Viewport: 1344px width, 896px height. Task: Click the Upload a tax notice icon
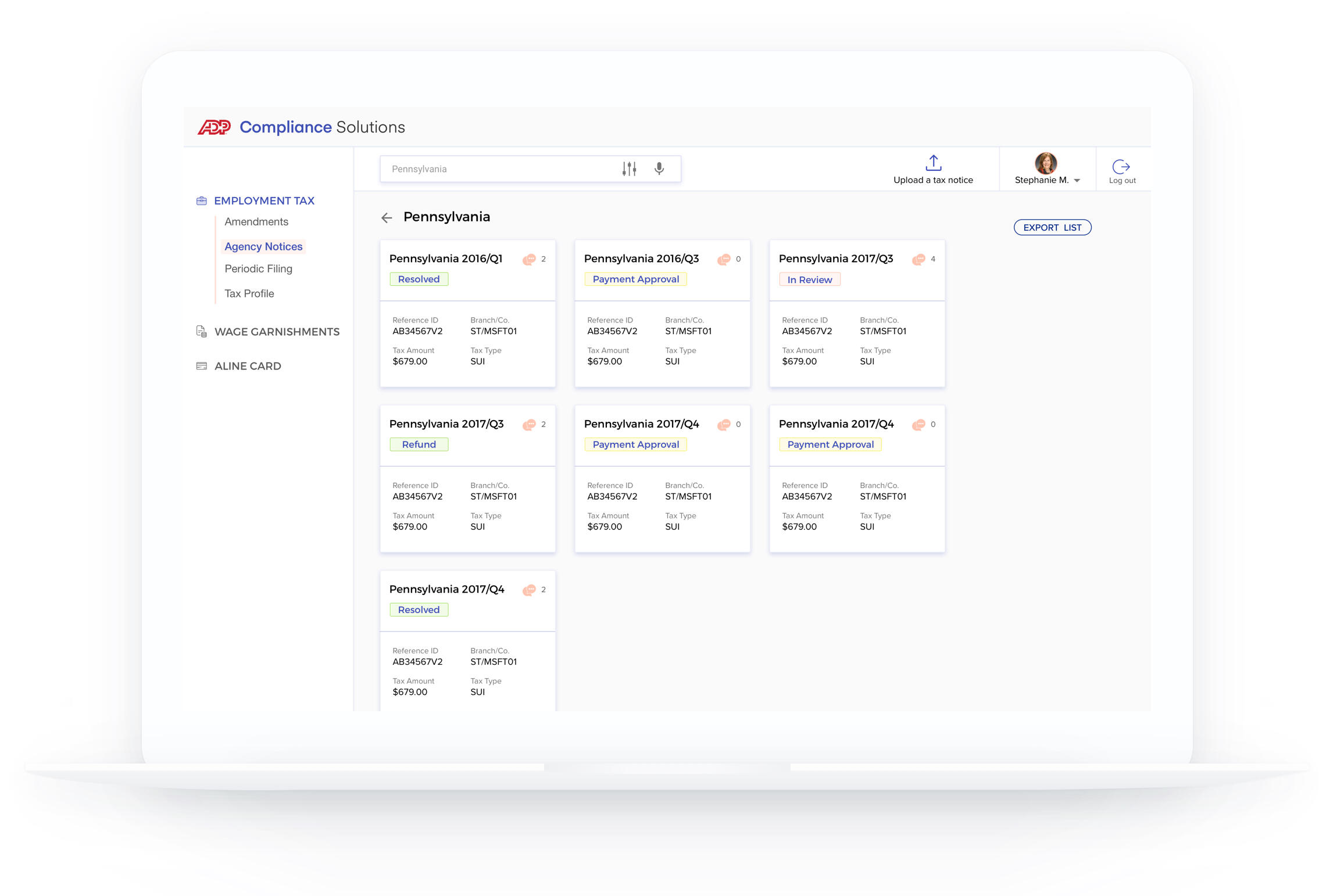933,163
